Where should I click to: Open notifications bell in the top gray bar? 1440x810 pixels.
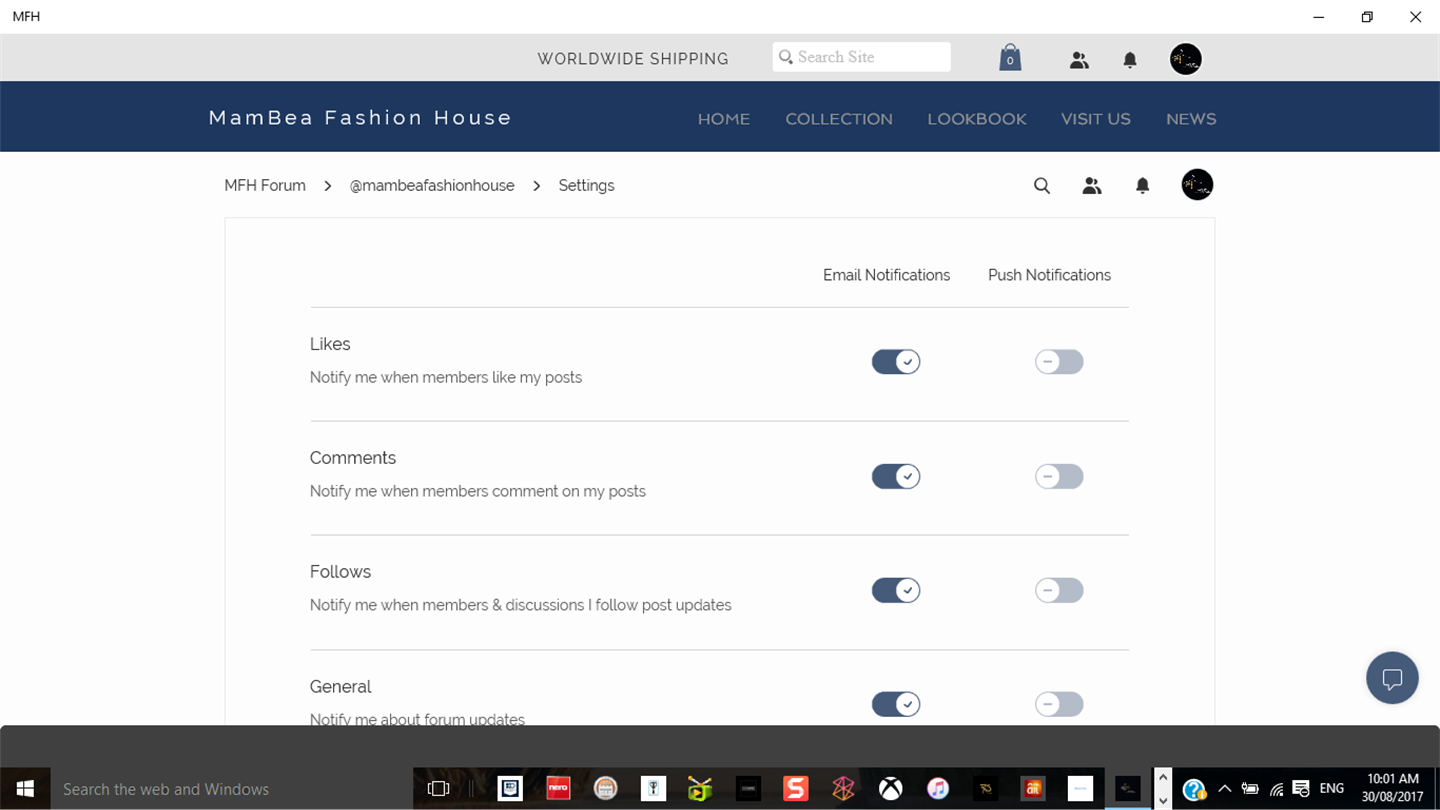(1130, 60)
